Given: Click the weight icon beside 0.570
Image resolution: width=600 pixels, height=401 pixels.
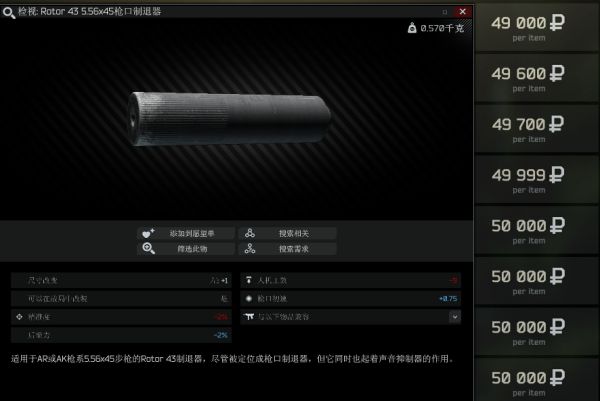Looking at the screenshot, I should 412,28.
